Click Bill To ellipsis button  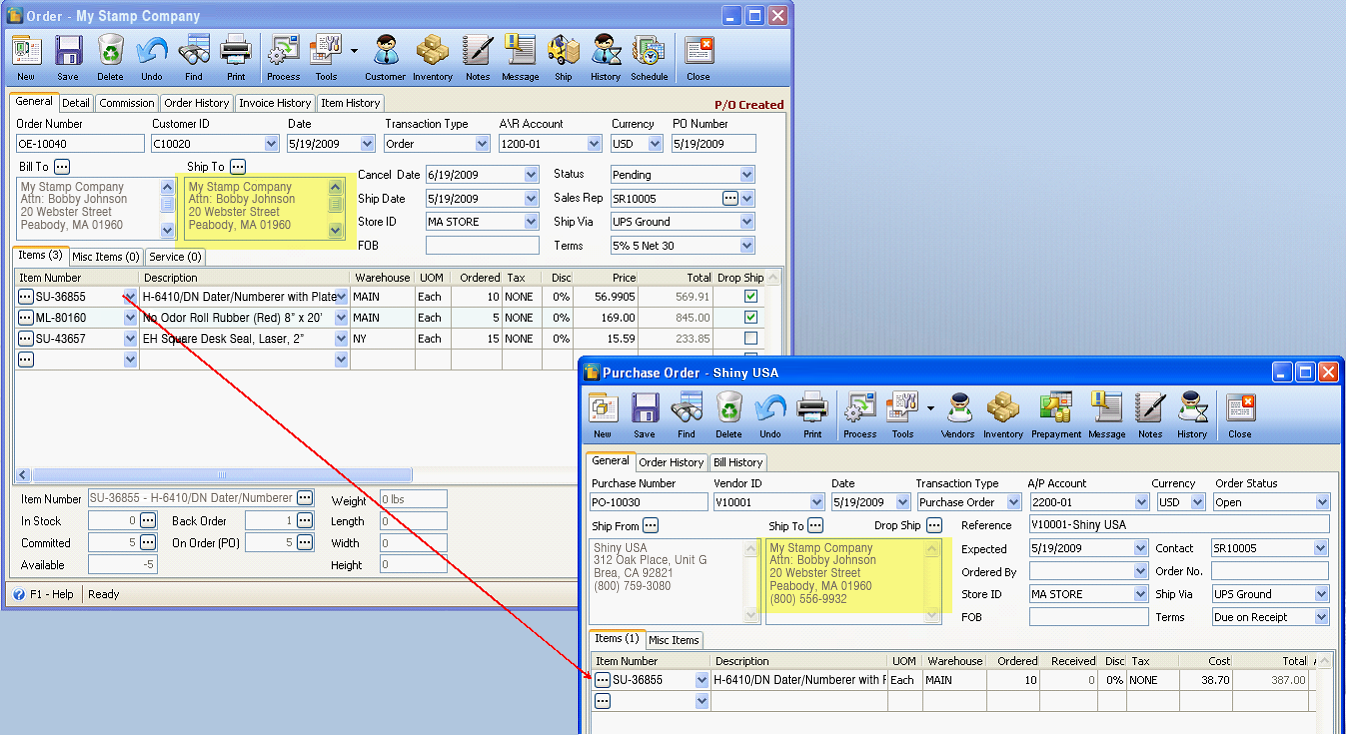pyautogui.click(x=62, y=167)
